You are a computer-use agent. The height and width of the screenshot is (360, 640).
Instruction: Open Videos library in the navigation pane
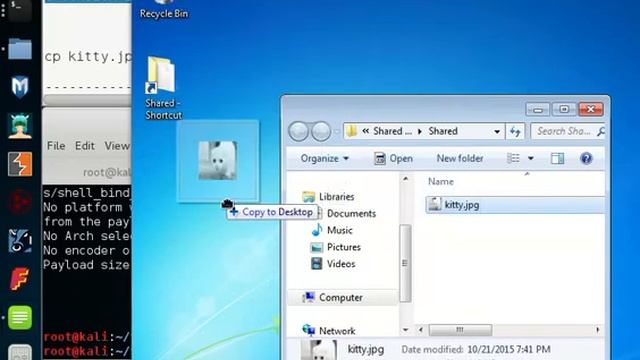coord(333,264)
